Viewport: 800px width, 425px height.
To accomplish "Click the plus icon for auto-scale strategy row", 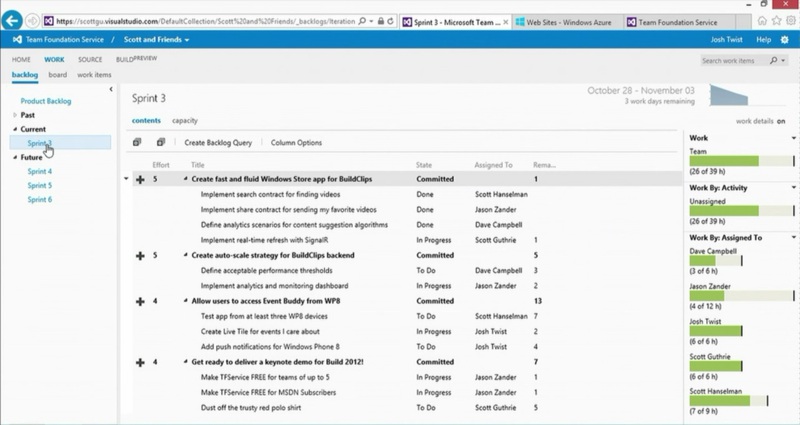I will 140,255.
